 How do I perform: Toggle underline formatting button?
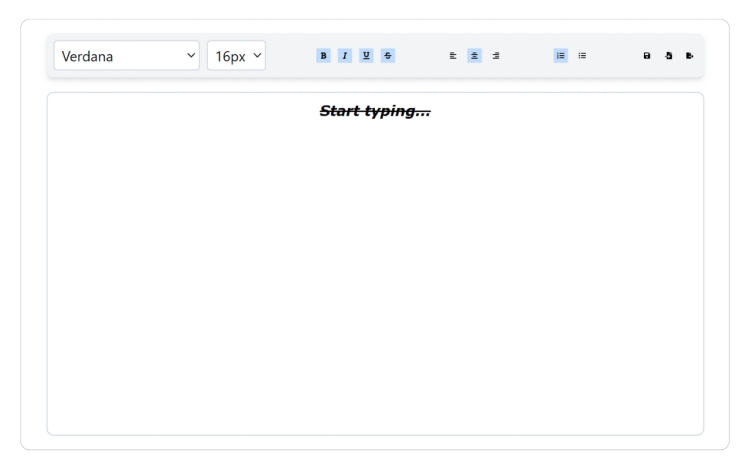[366, 55]
